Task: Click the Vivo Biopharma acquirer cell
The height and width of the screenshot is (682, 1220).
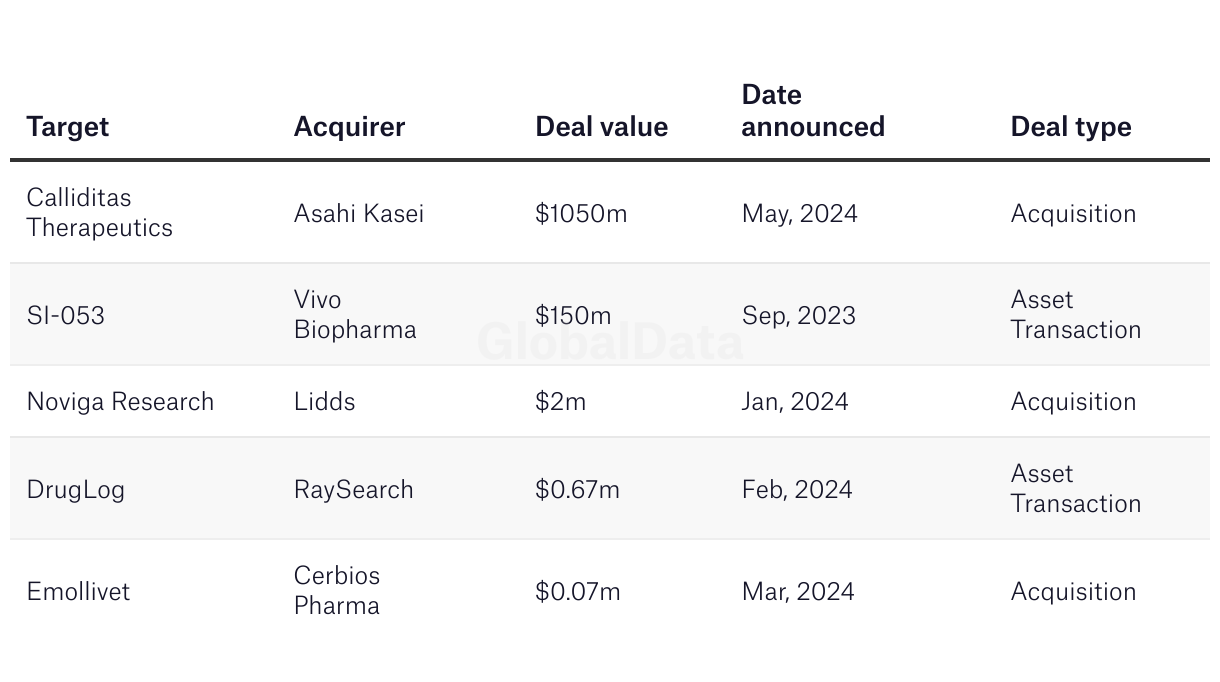Action: coord(355,315)
